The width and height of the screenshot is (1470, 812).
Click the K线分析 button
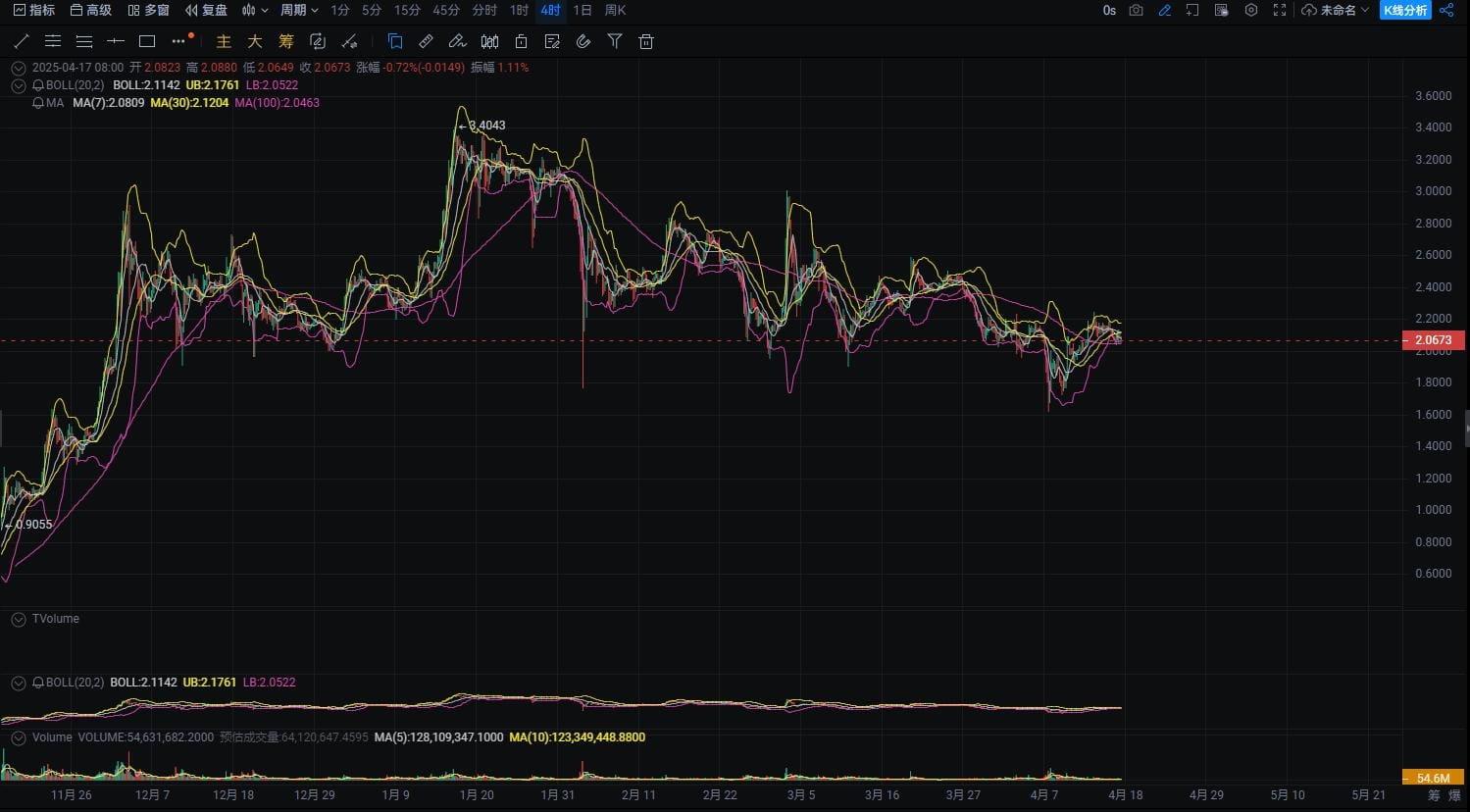point(1404,10)
